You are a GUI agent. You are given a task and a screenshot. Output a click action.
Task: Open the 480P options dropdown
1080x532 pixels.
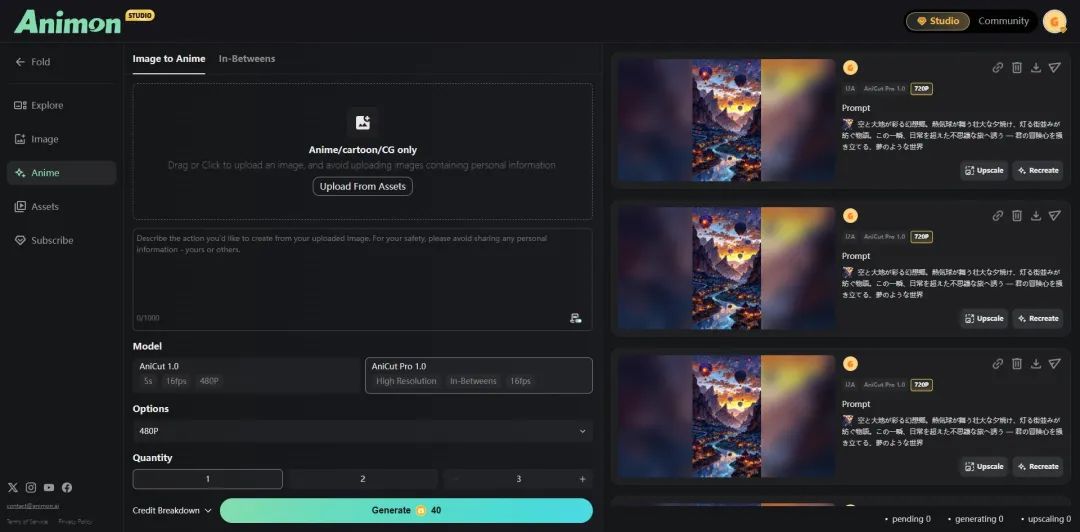(x=362, y=431)
